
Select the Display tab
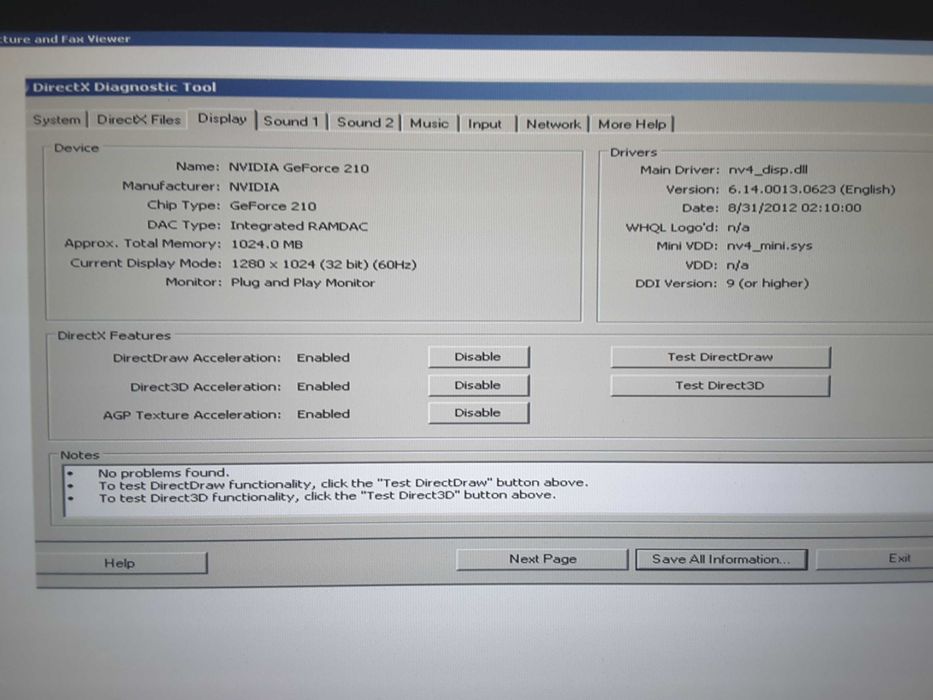(222, 119)
